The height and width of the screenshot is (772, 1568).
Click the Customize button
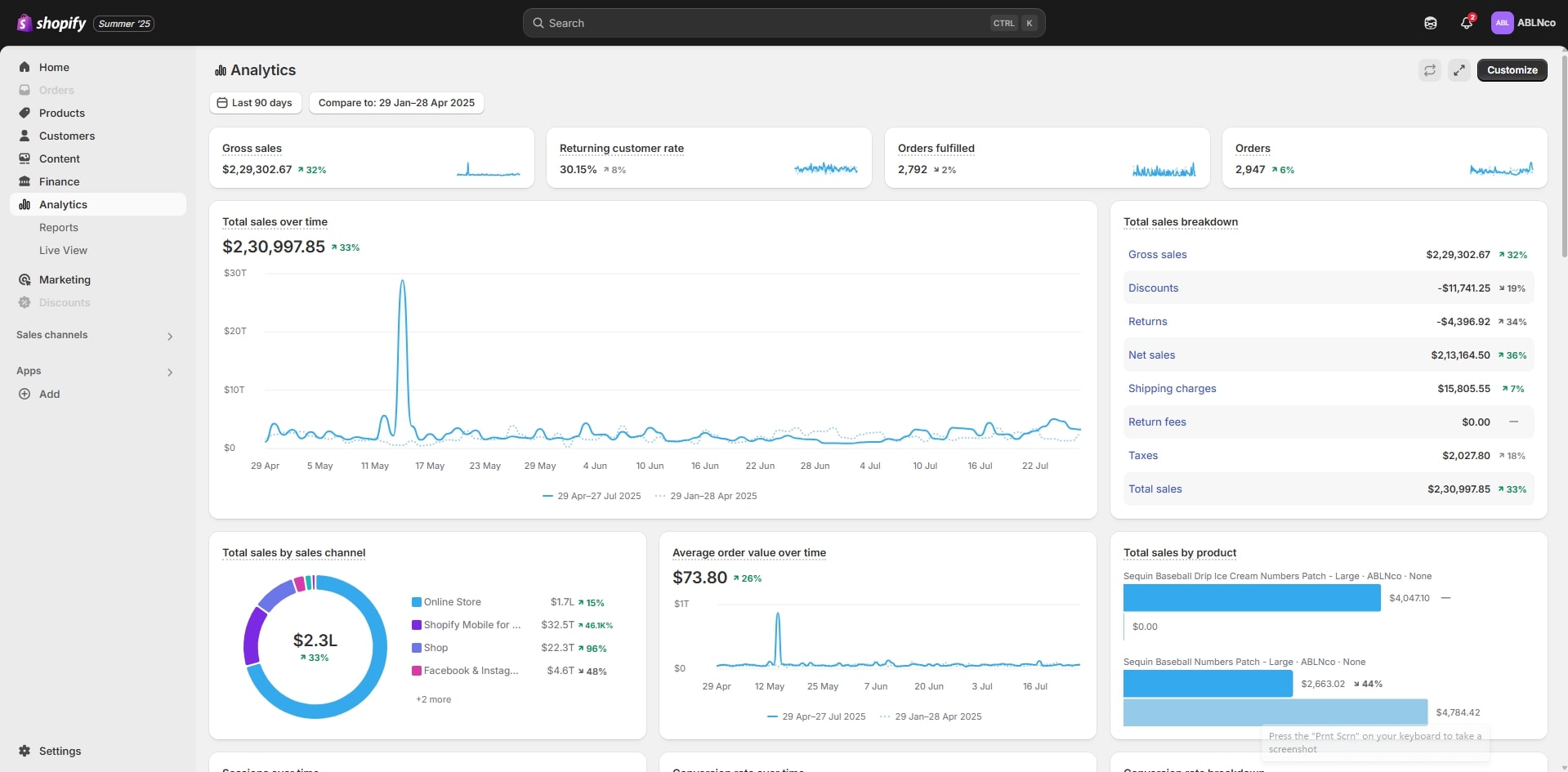tap(1512, 70)
